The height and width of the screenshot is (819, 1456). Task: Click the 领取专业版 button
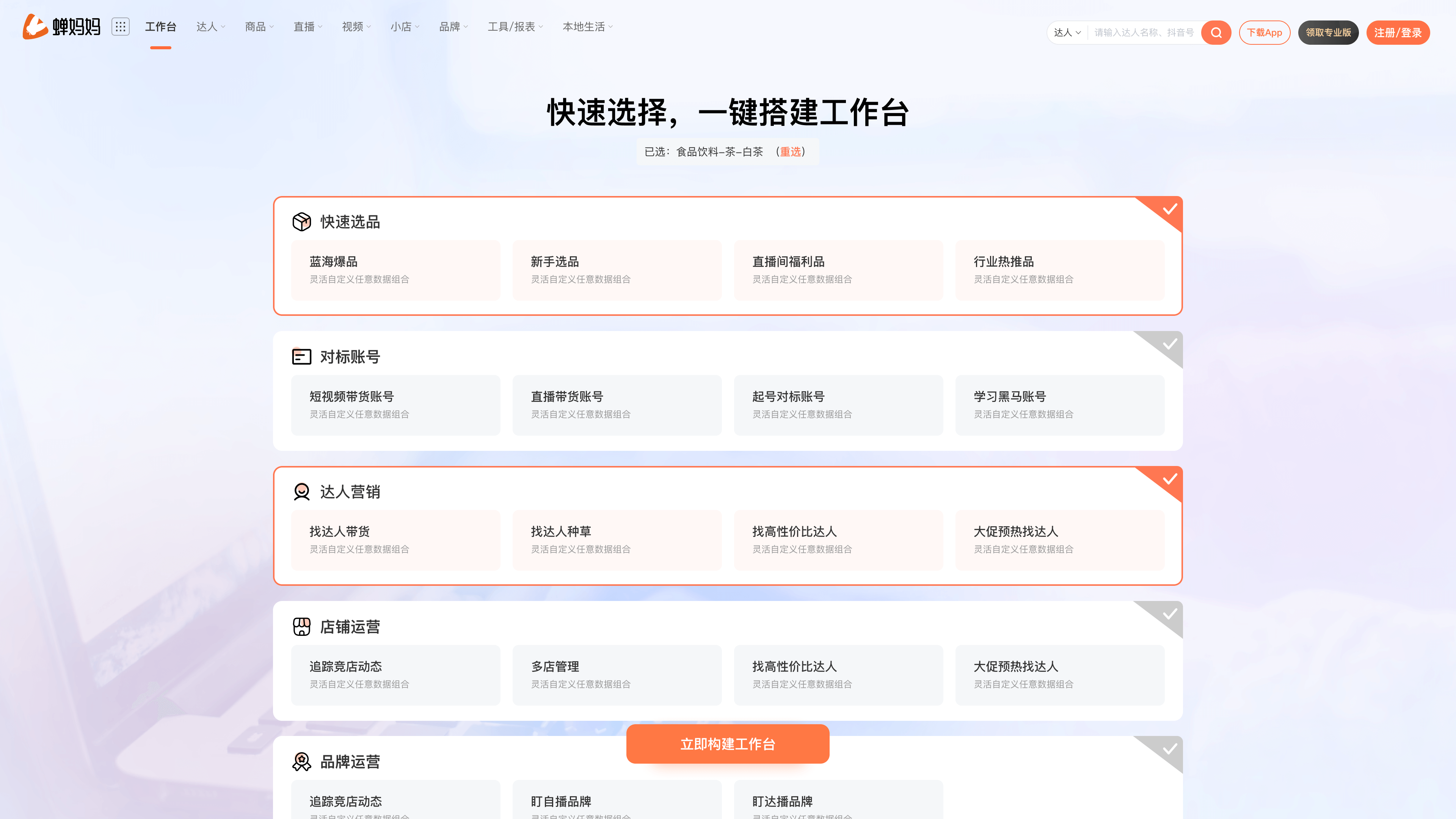1328,33
